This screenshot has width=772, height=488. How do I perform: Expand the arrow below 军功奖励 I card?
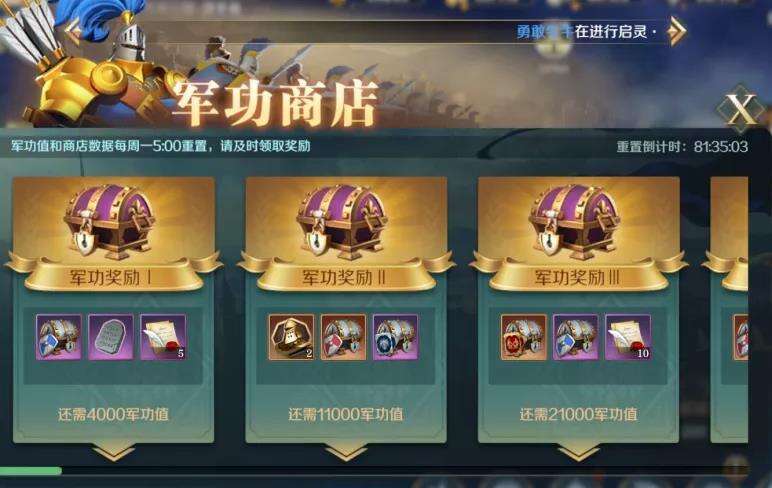114,452
